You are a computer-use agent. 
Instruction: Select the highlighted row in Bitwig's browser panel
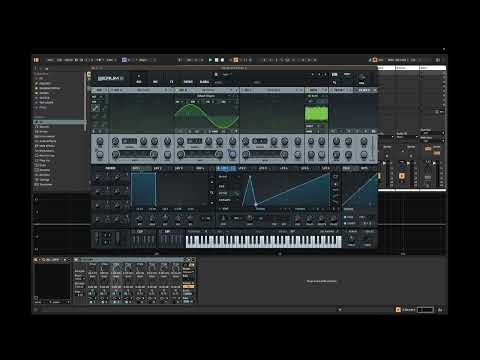(59, 122)
